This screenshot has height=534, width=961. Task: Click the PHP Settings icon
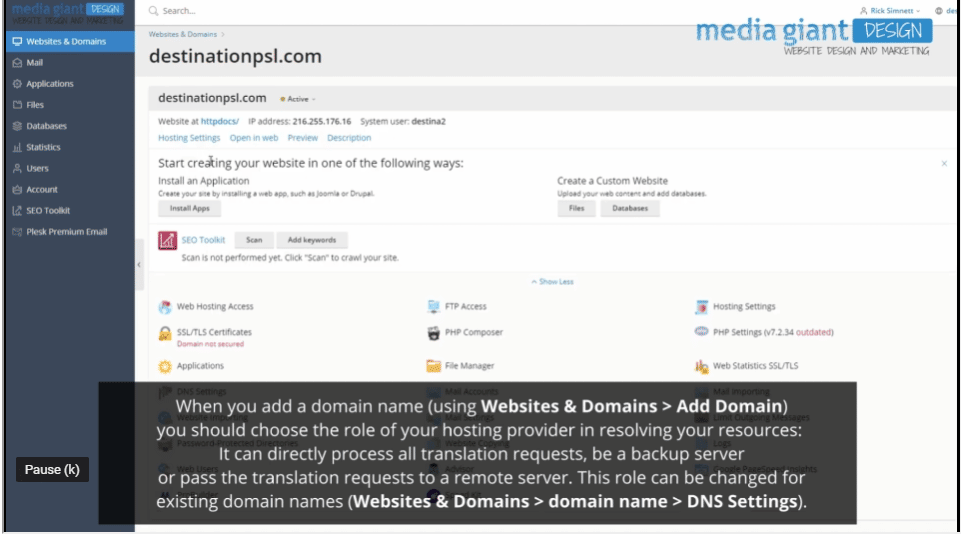click(701, 332)
